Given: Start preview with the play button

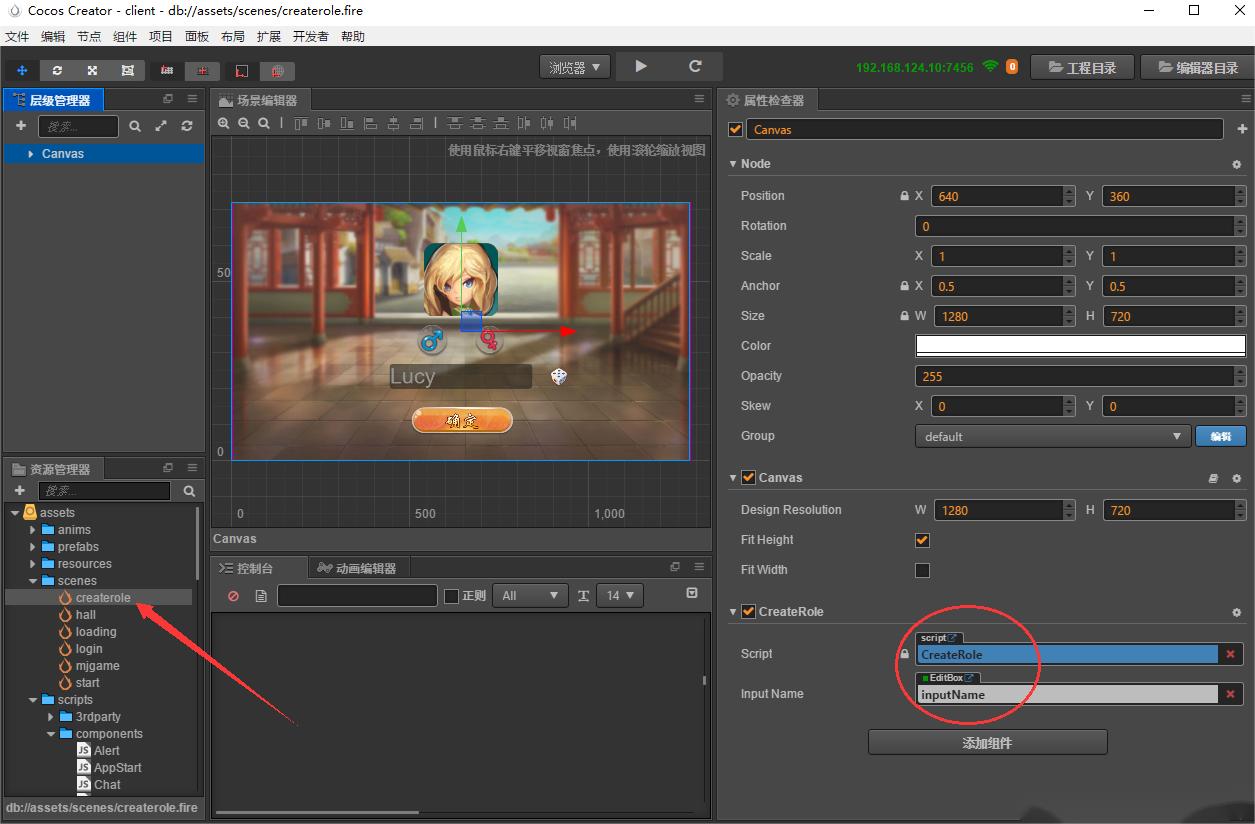Looking at the screenshot, I should (641, 66).
